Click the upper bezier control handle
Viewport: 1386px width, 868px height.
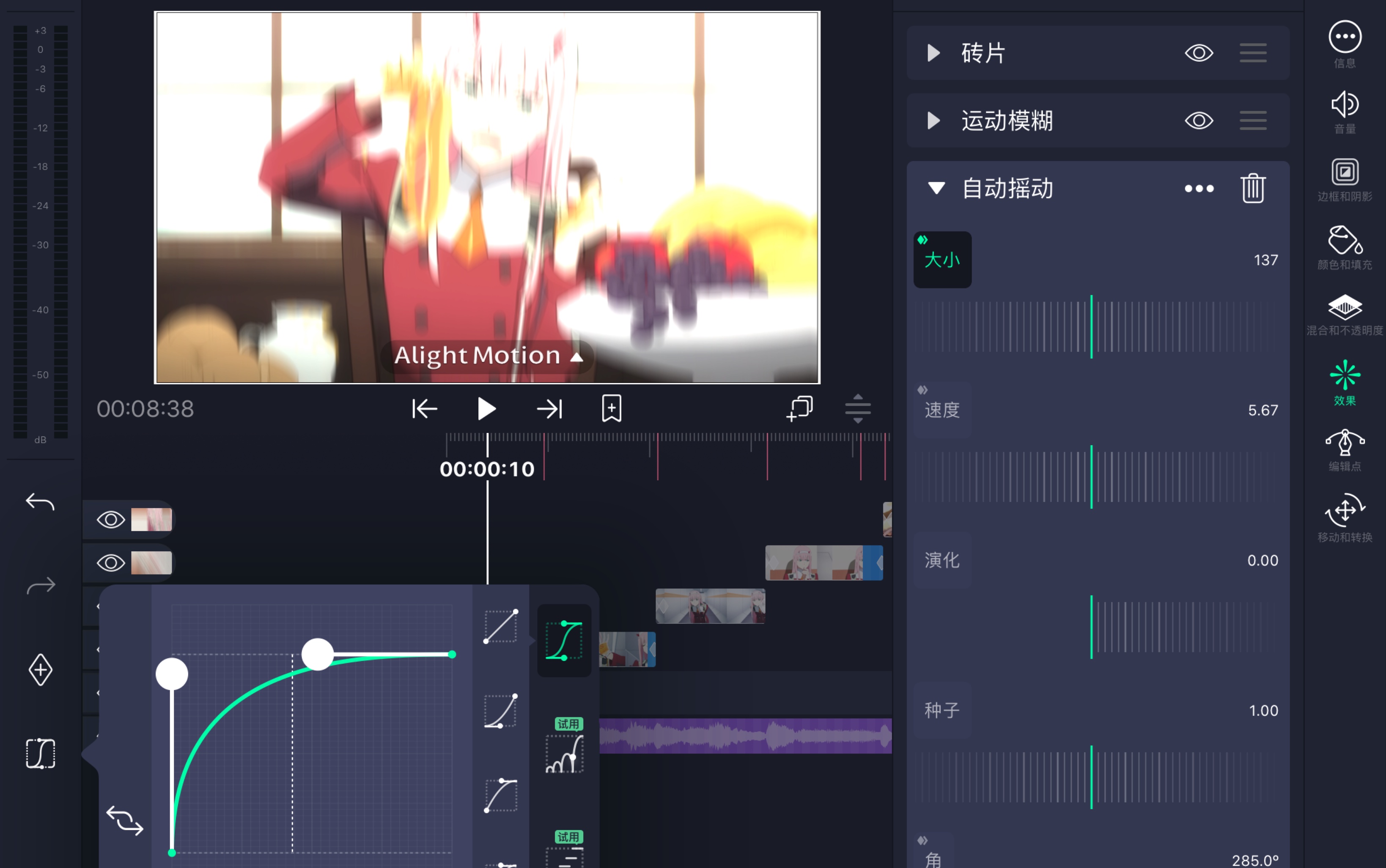[318, 654]
